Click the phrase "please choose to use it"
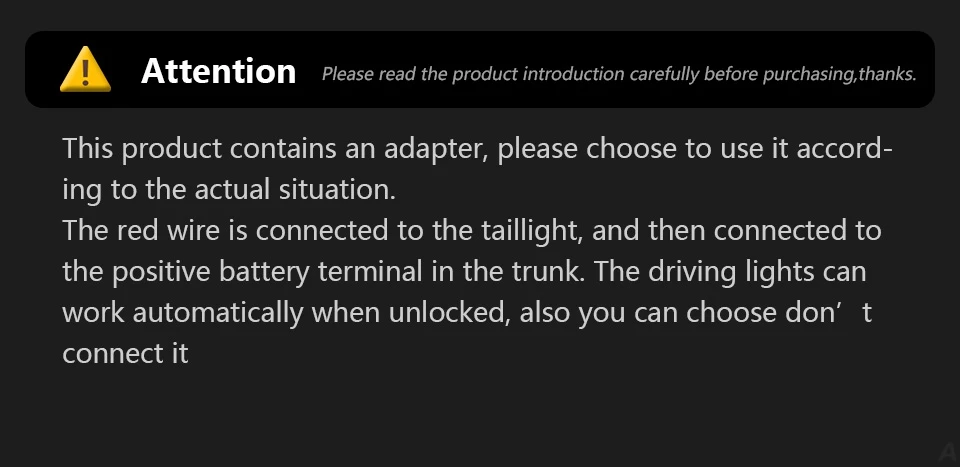960x467 pixels. 661,150
